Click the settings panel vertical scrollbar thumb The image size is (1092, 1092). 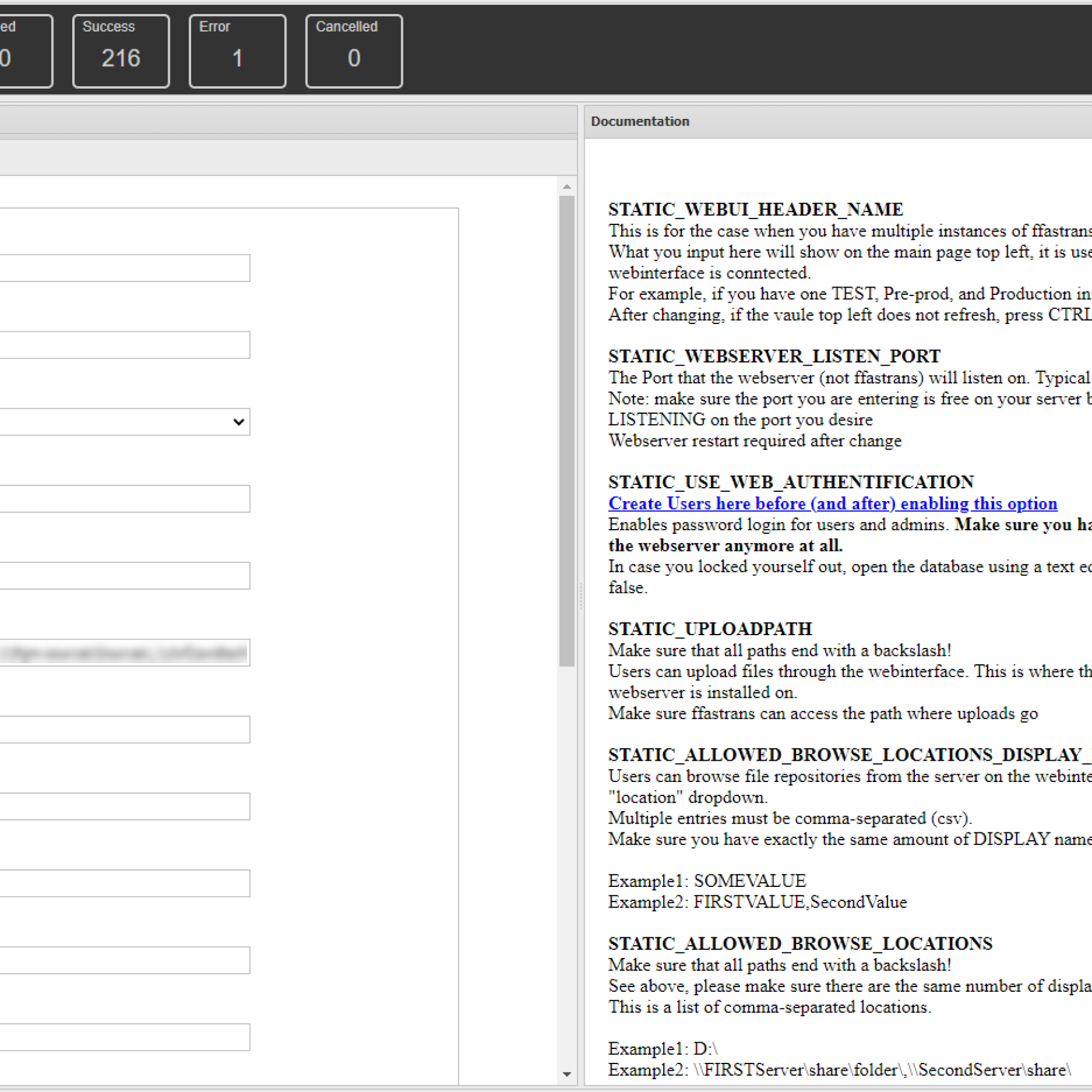(x=567, y=431)
